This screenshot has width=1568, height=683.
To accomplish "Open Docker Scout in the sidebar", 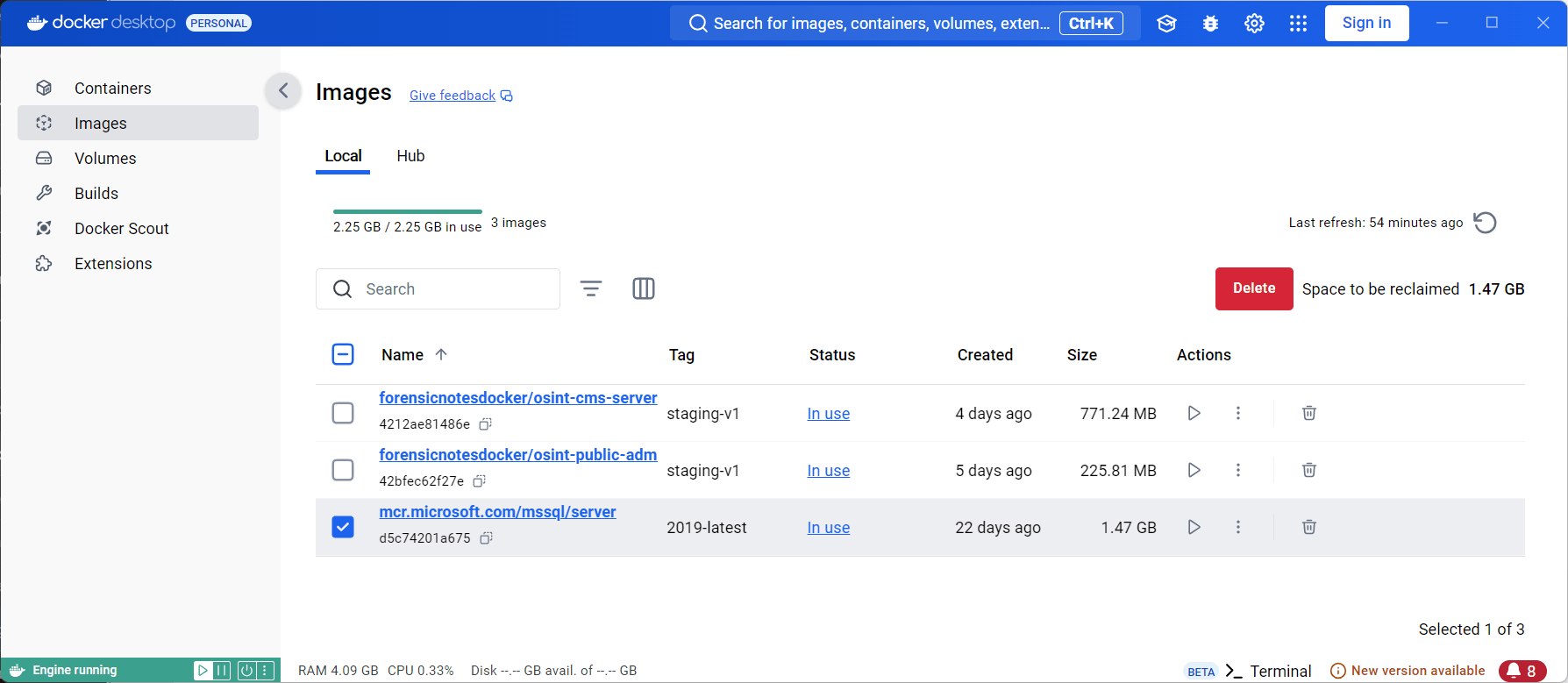I will (x=138, y=228).
